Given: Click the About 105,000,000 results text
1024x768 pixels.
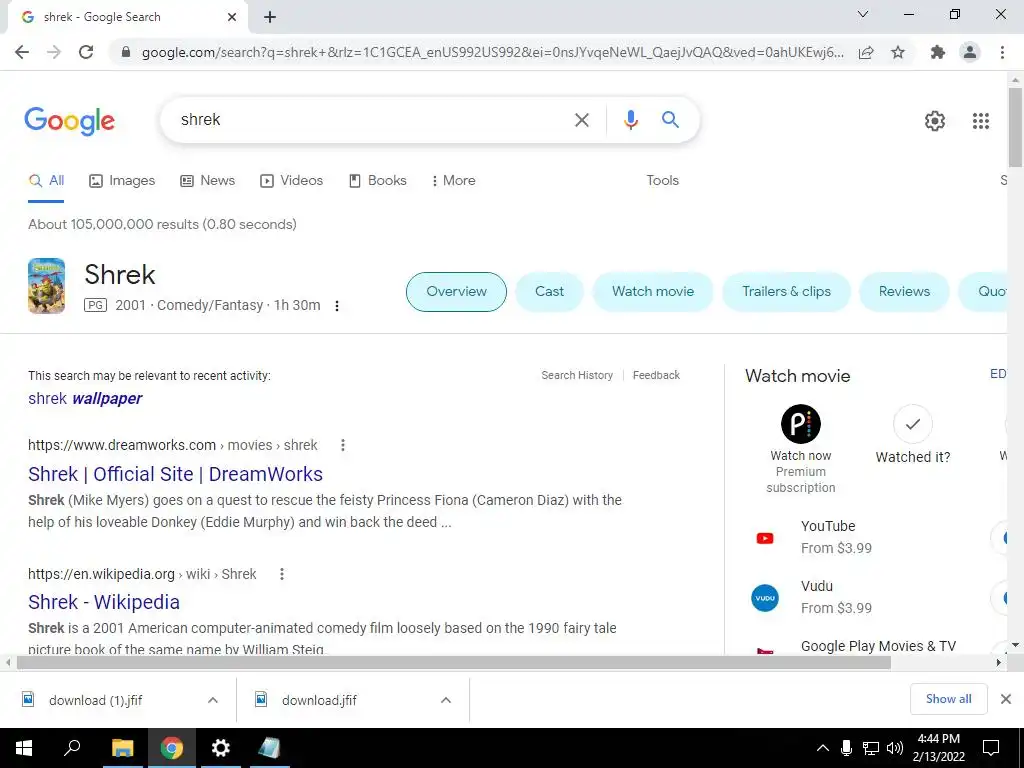Looking at the screenshot, I should click(x=162, y=225).
